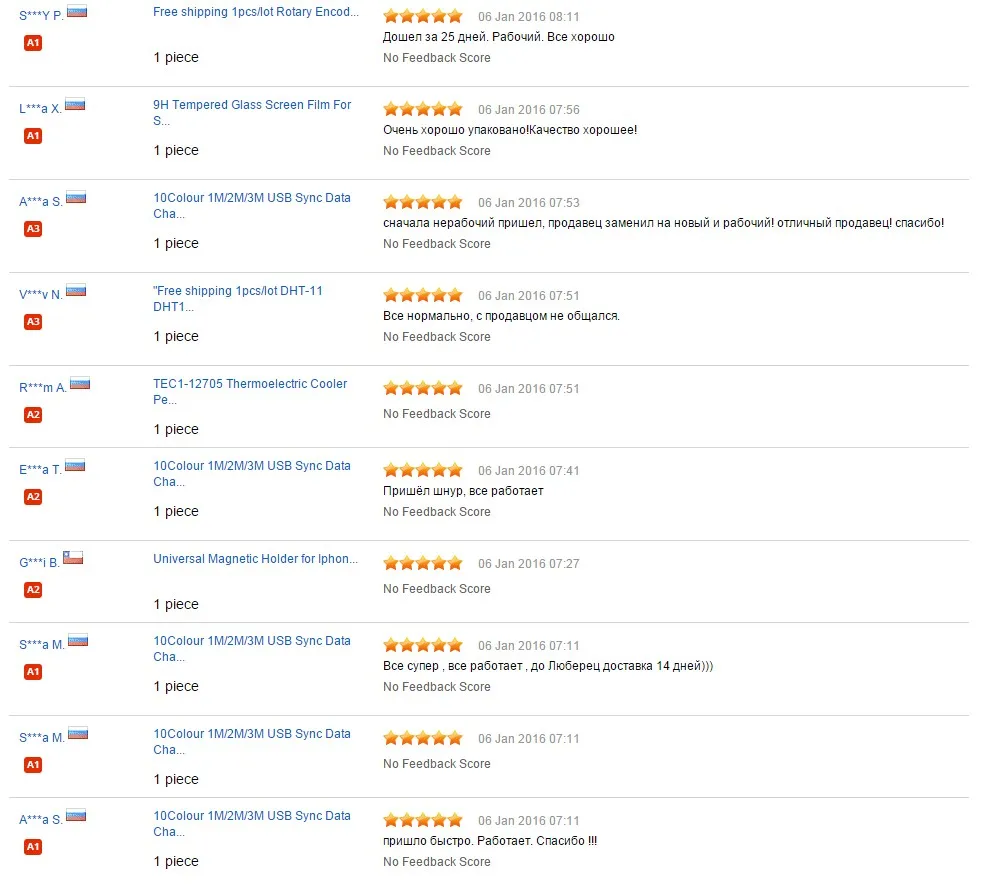Image resolution: width=981 pixels, height=886 pixels.
Task: Click star rating dated 06 Jan 2016 07:56
Action: coord(423,109)
